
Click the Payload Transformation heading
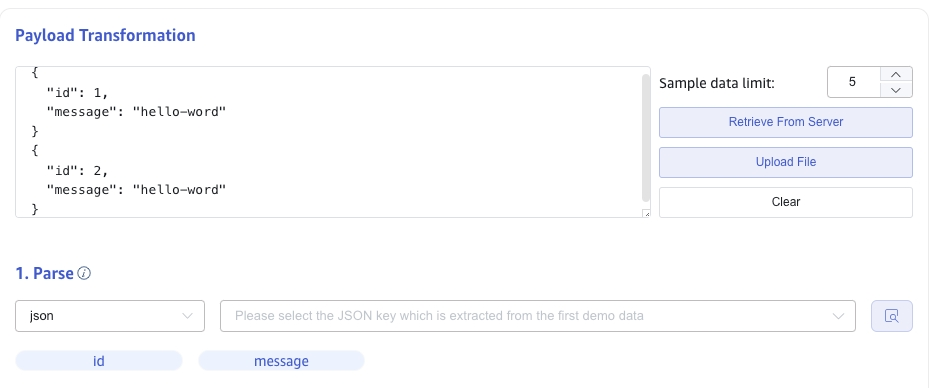coord(105,36)
